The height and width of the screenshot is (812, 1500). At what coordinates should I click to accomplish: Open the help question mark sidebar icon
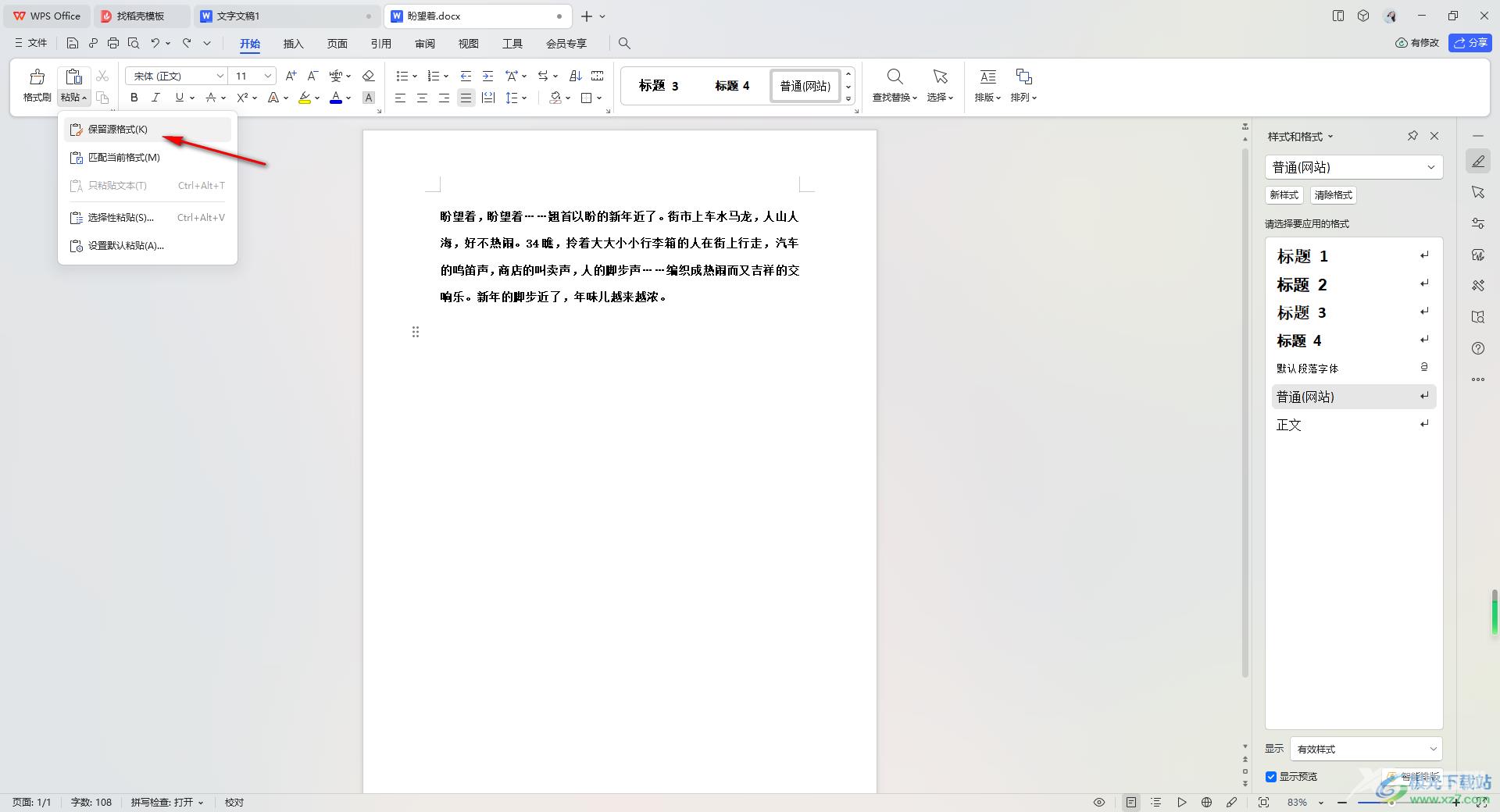[1477, 348]
